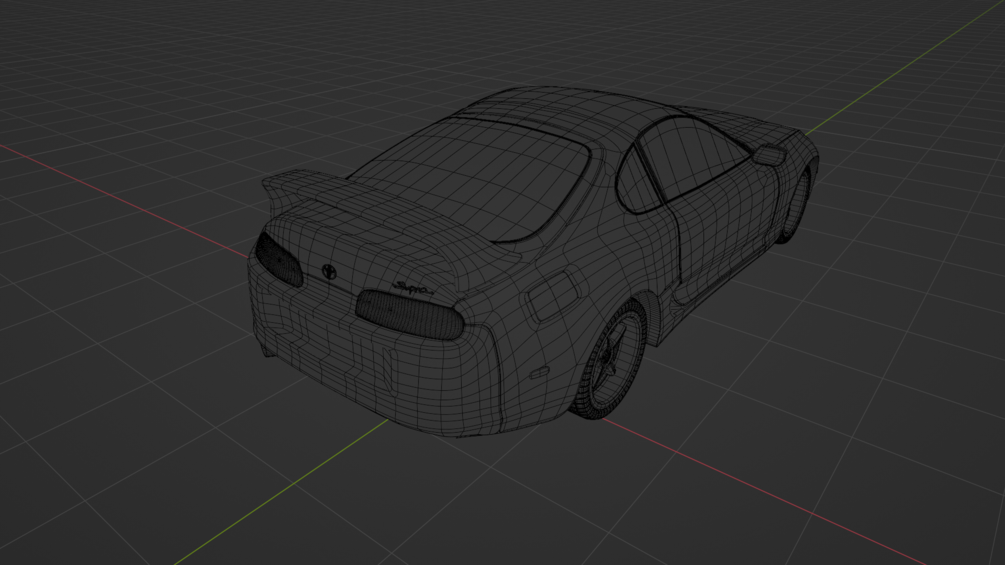Select the fuel filler door on the fender

tap(553, 297)
